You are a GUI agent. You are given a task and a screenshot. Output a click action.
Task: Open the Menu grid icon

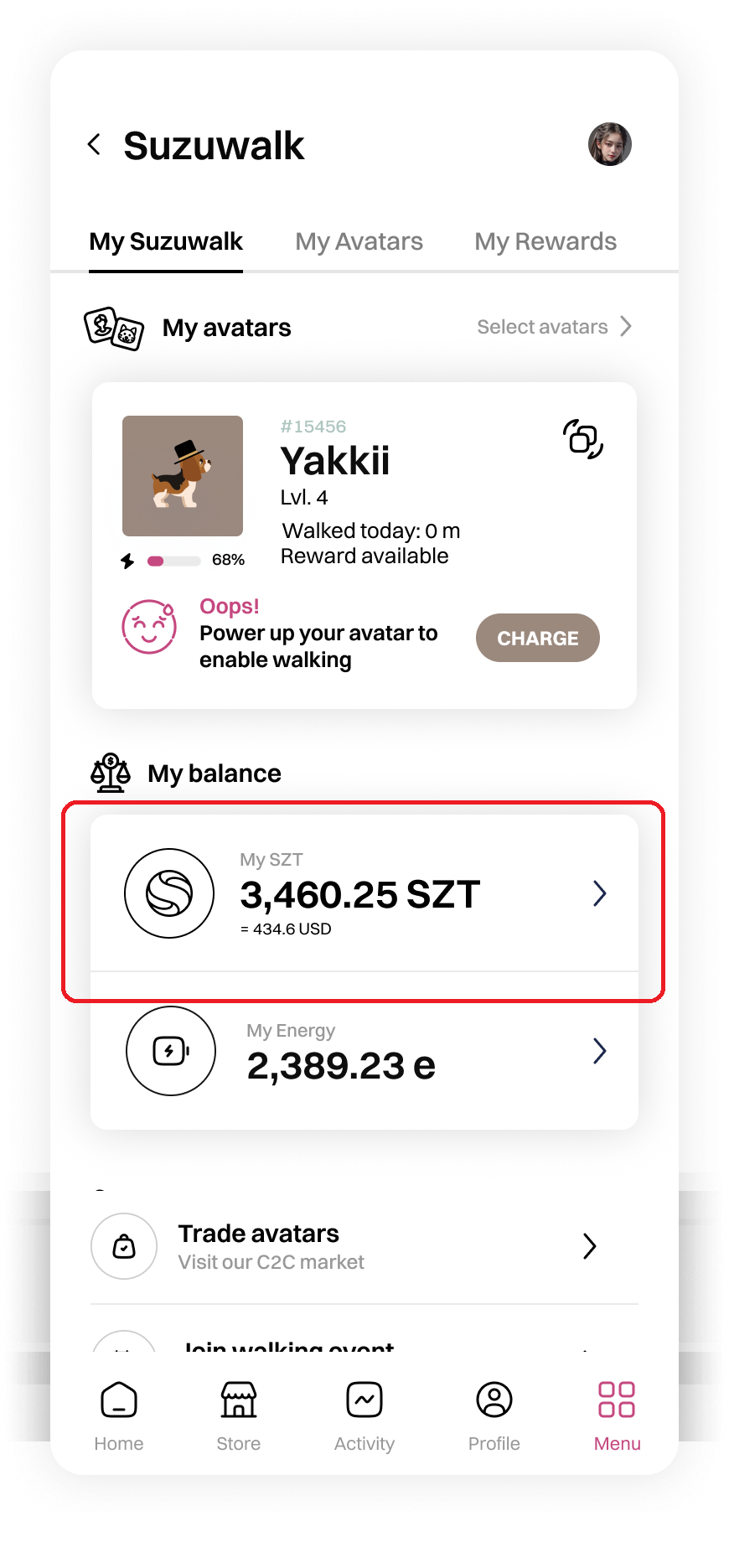[617, 1400]
